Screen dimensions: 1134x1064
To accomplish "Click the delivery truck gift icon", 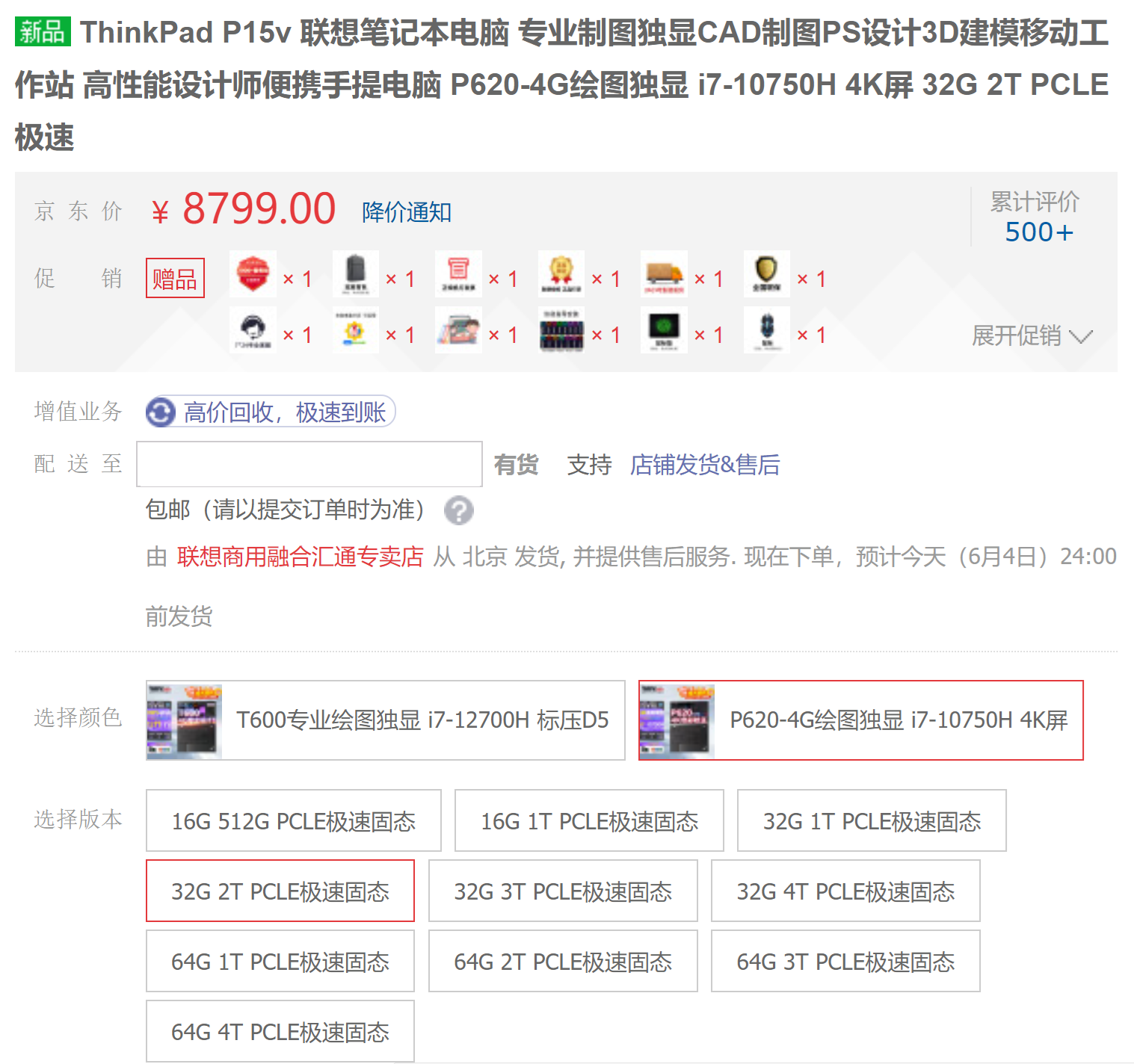I will (664, 274).
